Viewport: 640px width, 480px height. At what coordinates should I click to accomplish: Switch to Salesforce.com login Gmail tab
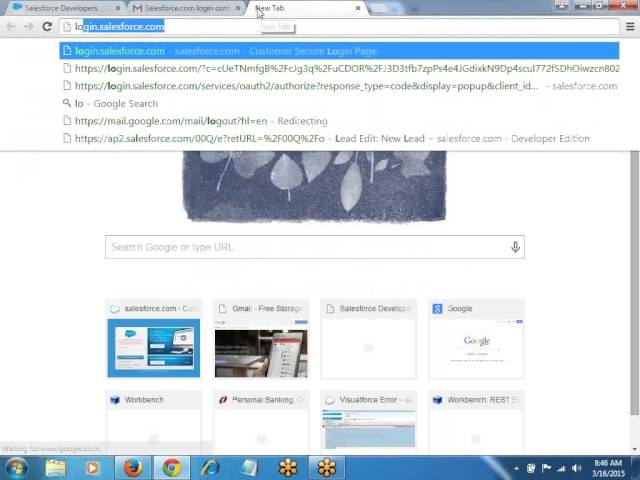click(x=186, y=8)
